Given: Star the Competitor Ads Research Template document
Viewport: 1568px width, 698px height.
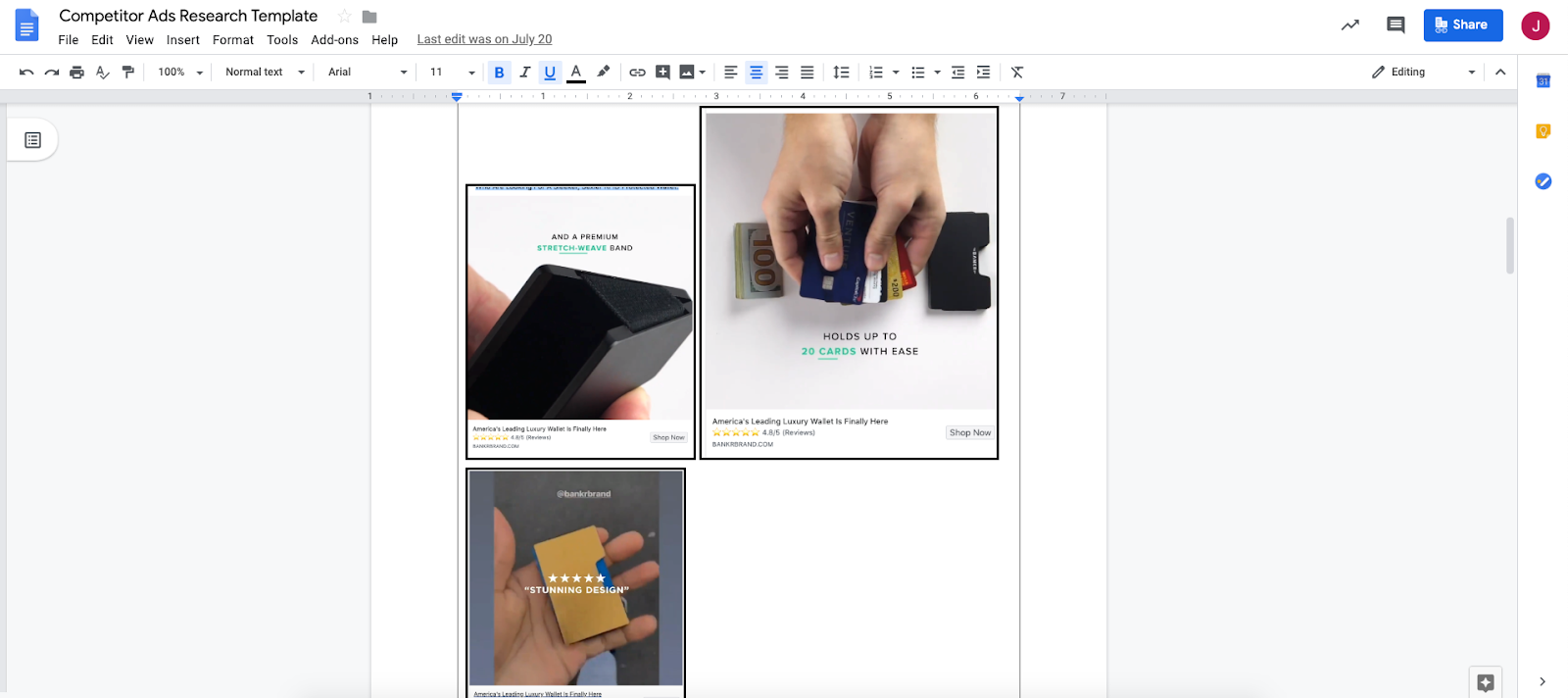Looking at the screenshot, I should 344,17.
